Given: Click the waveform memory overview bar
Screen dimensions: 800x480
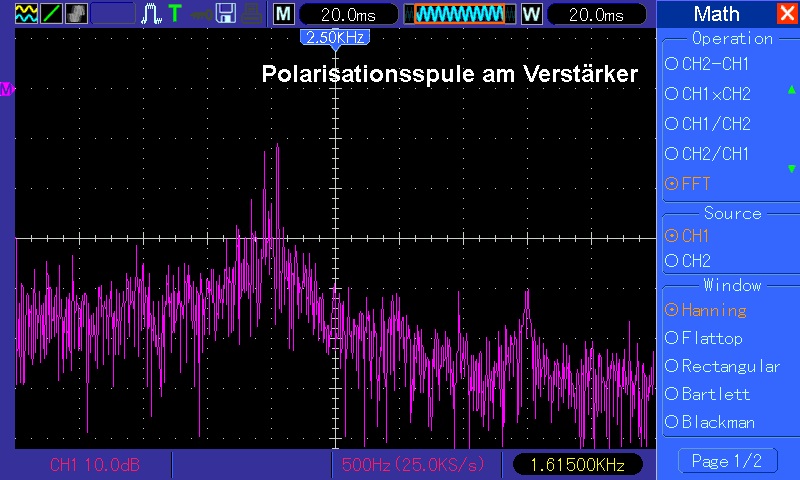Looking at the screenshot, I should (460, 14).
